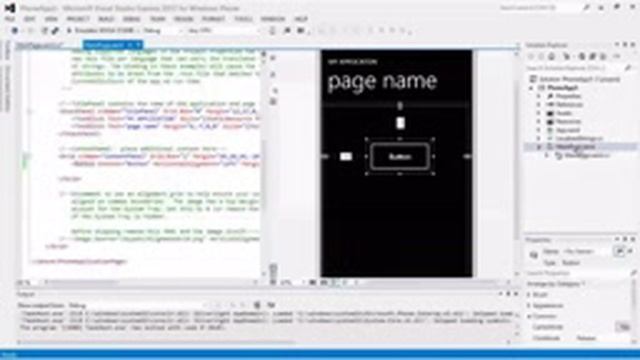This screenshot has width=640, height=360.
Task: Click the Search Properties box
Action: coord(580,273)
